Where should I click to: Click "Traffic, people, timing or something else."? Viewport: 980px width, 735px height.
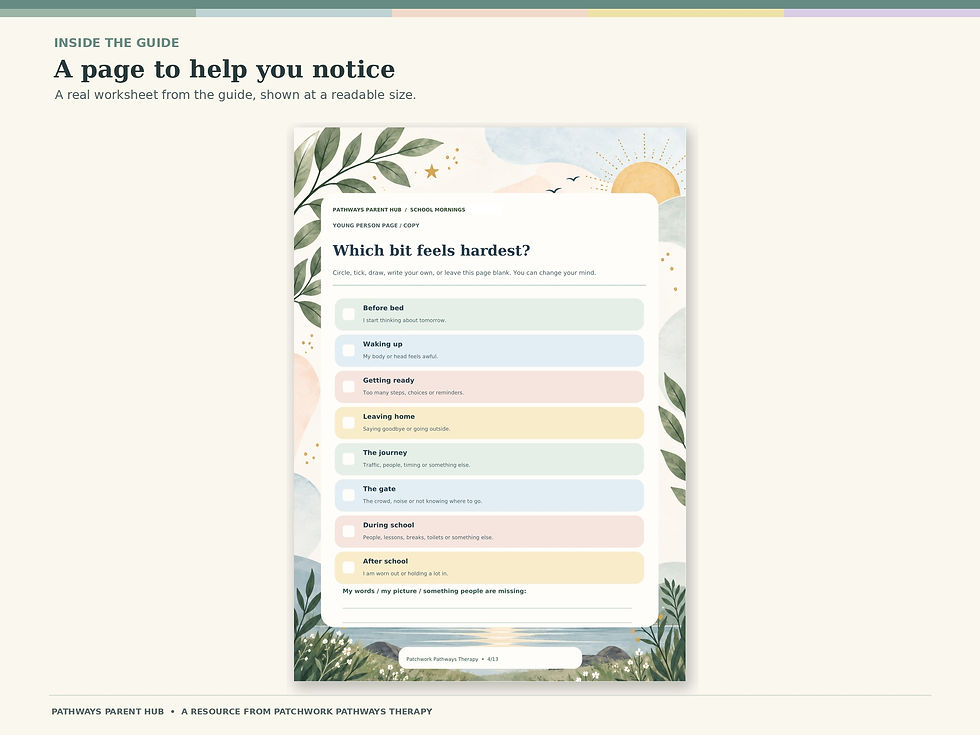(417, 466)
